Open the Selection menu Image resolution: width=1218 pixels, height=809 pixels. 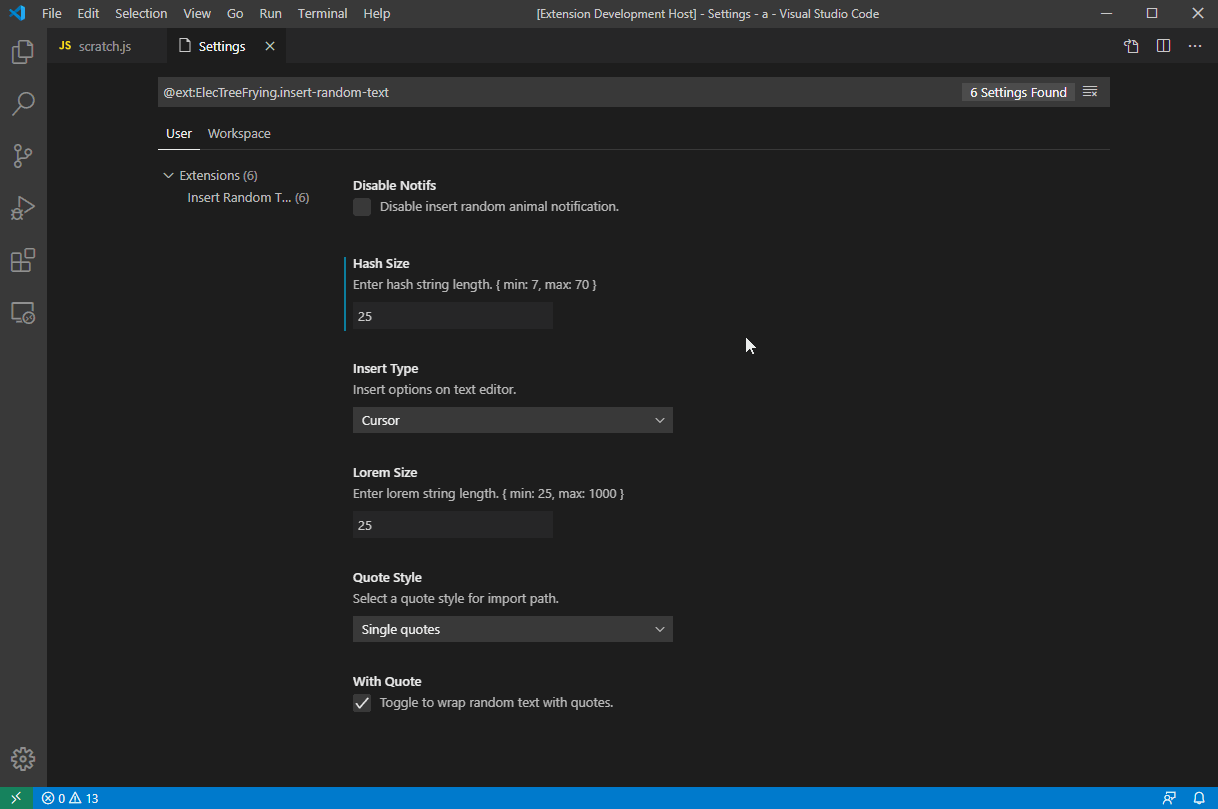coord(141,13)
